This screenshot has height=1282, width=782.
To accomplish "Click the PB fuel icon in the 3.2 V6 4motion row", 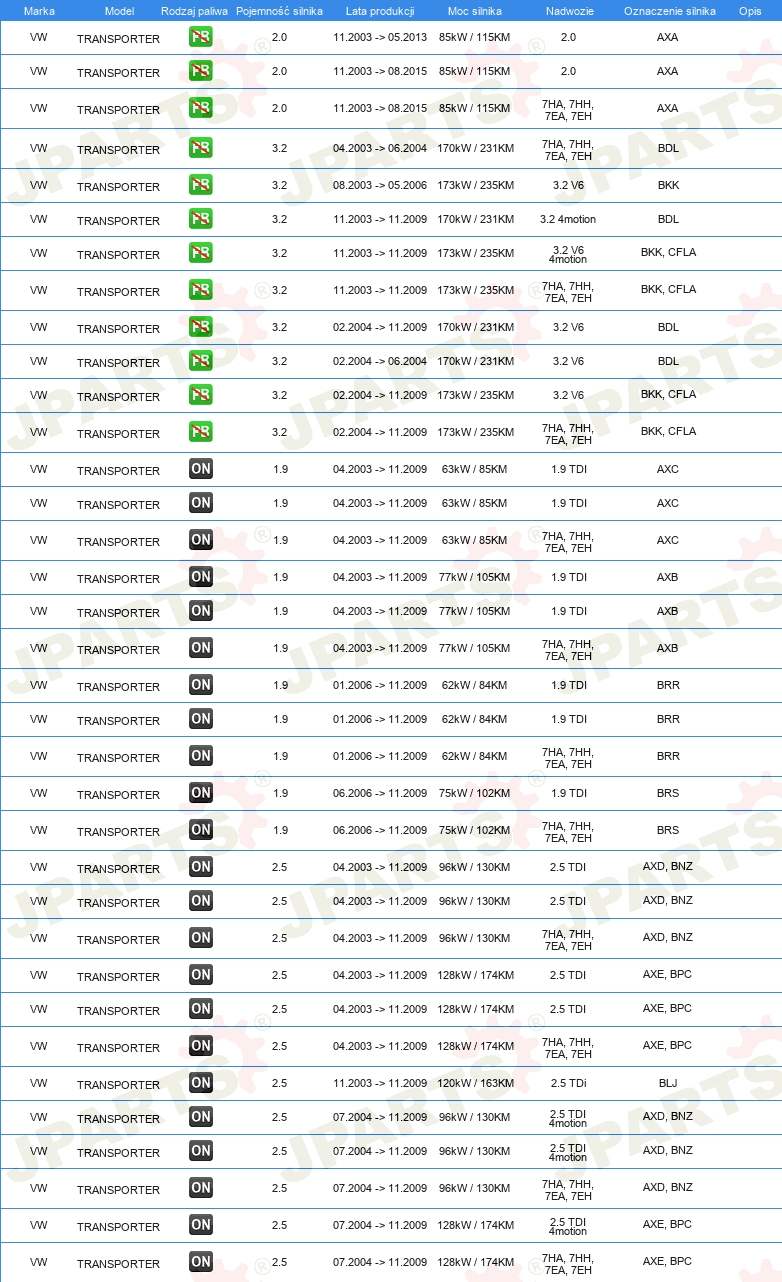I will point(201,253).
